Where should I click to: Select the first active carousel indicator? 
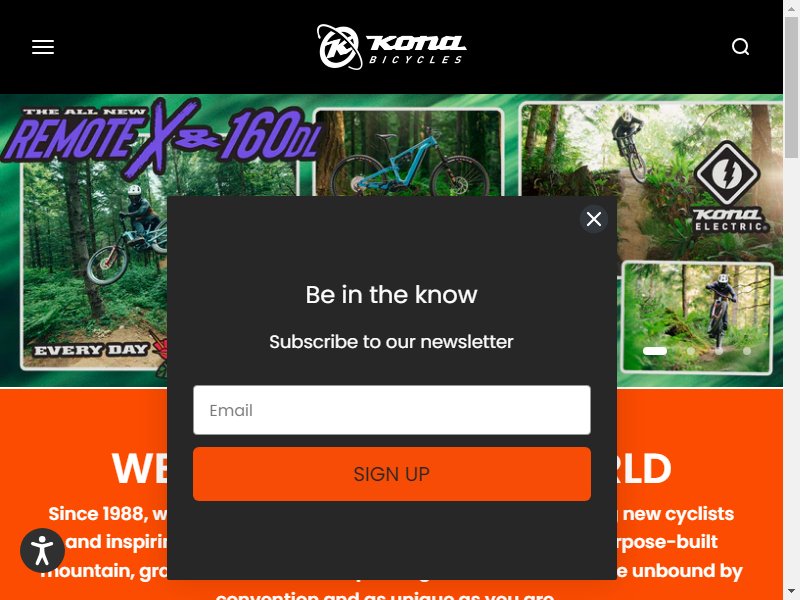655,351
